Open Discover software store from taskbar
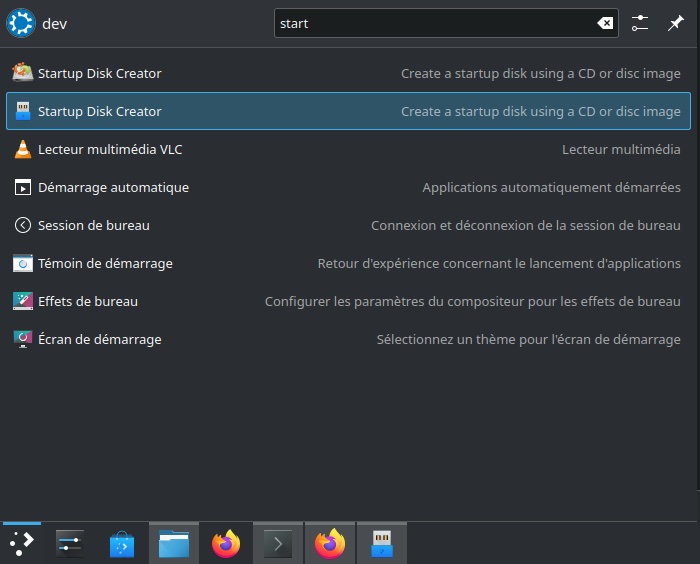This screenshot has width=700, height=564. click(x=122, y=544)
